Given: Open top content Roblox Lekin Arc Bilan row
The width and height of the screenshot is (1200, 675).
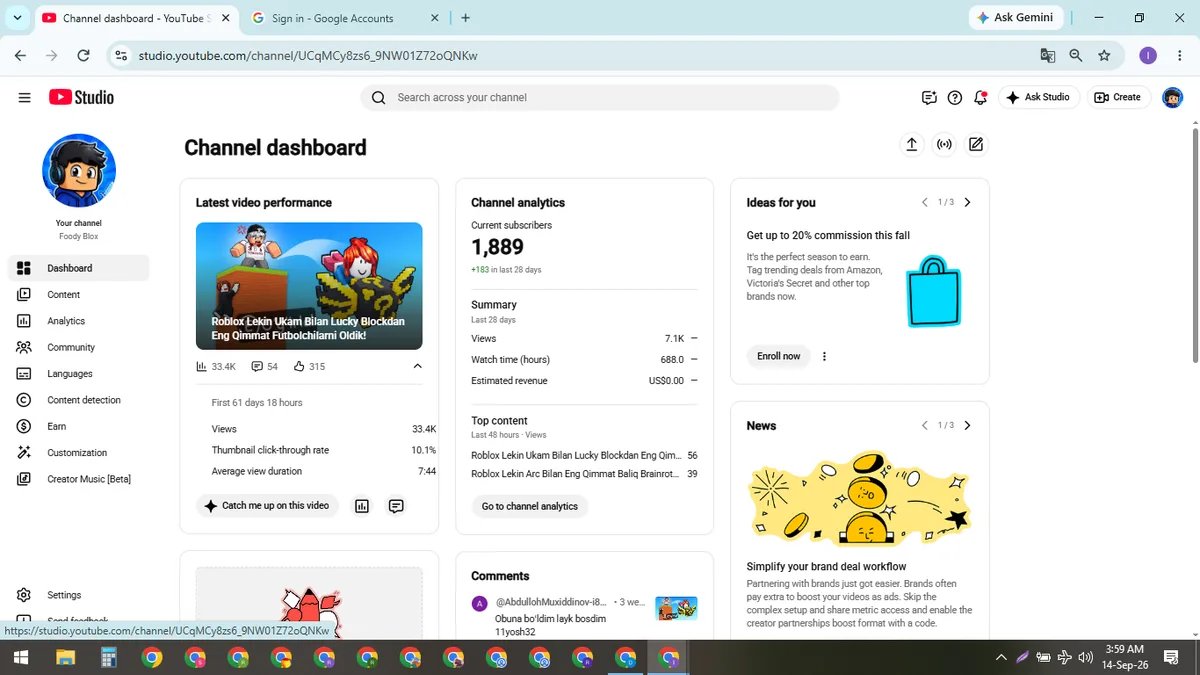Looking at the screenshot, I should (x=584, y=474).
